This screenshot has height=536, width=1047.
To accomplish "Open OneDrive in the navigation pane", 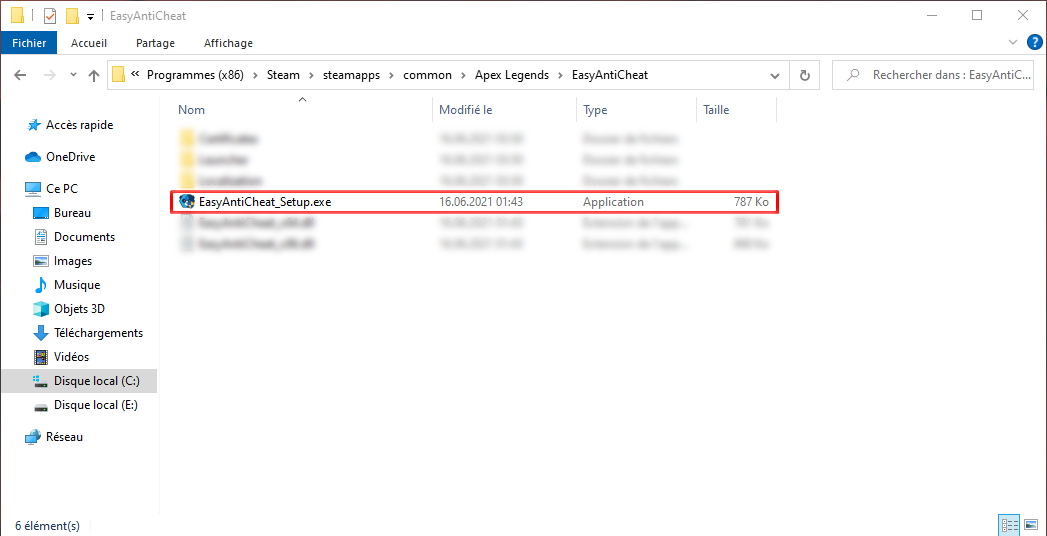I will (60, 157).
